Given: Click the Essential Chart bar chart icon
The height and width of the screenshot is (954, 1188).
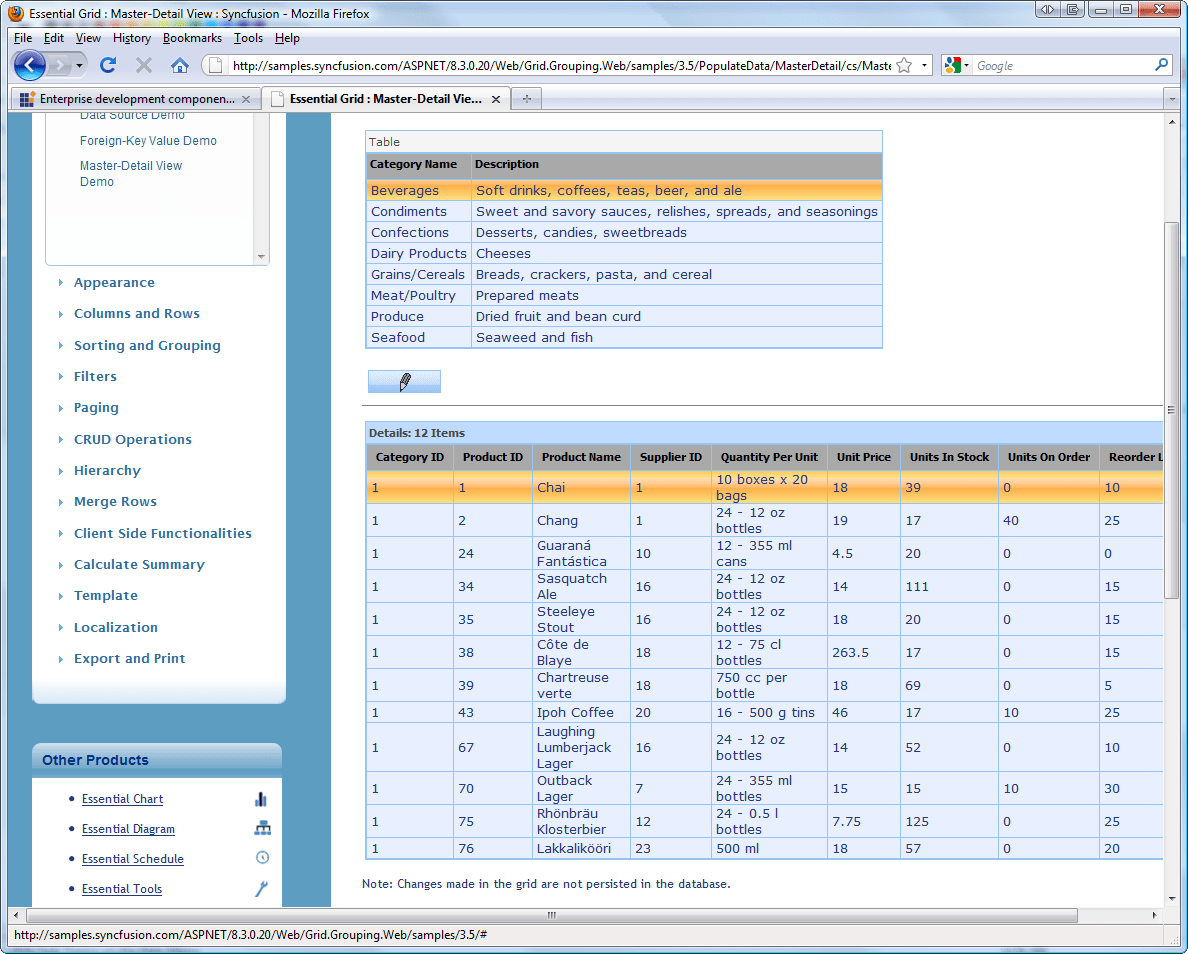Looking at the screenshot, I should click(x=261, y=799).
